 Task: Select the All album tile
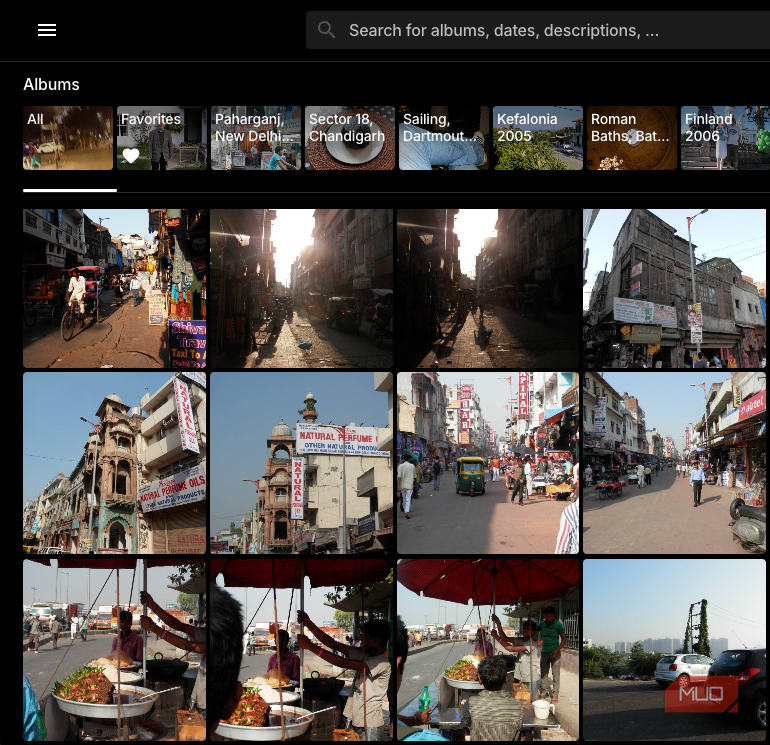click(x=68, y=138)
